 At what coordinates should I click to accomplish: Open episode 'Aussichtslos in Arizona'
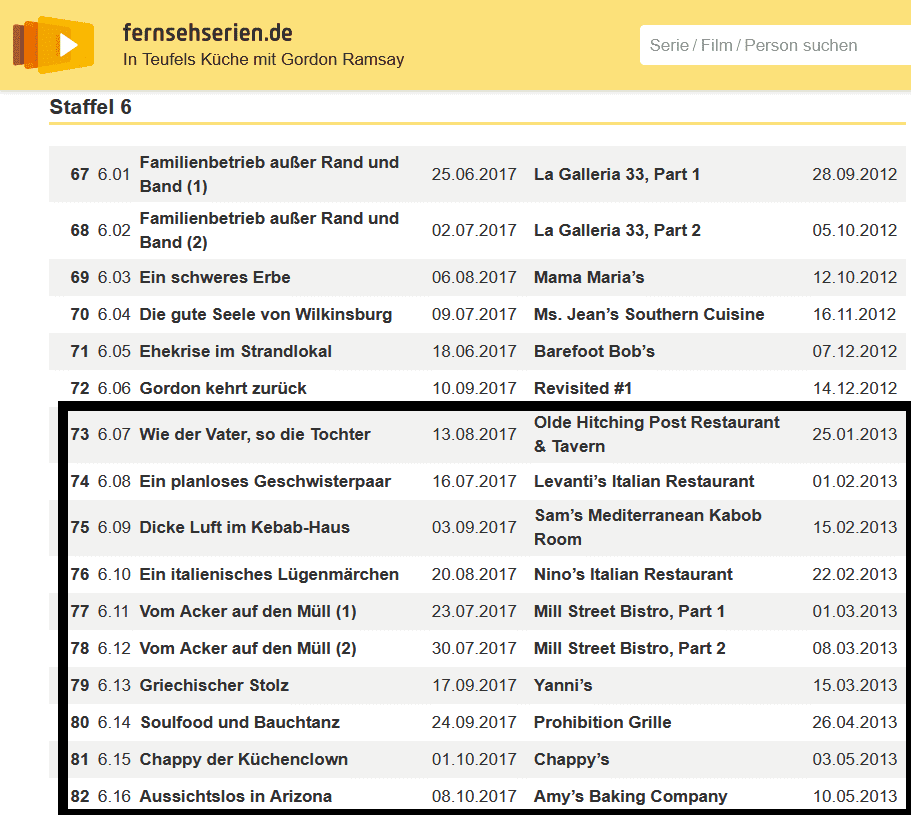(x=235, y=796)
